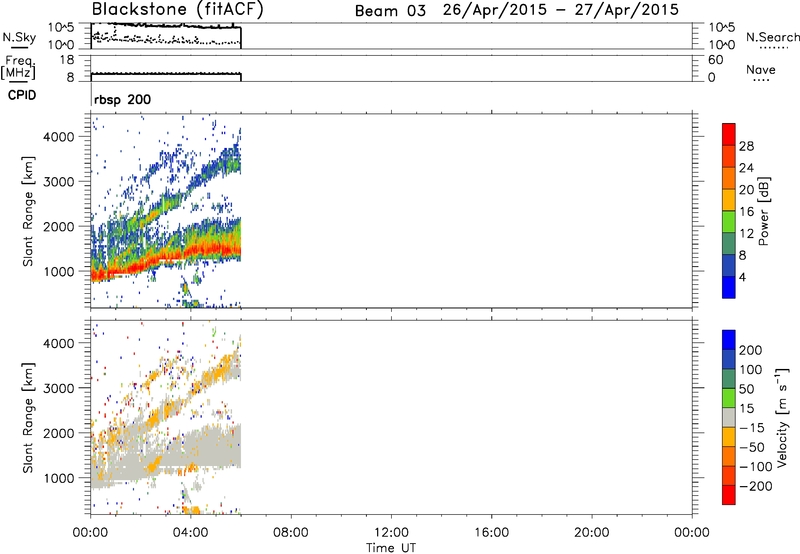Screen dimensions: 800x554
Task: Click the "28" label on Power color bar
Action: pos(746,146)
